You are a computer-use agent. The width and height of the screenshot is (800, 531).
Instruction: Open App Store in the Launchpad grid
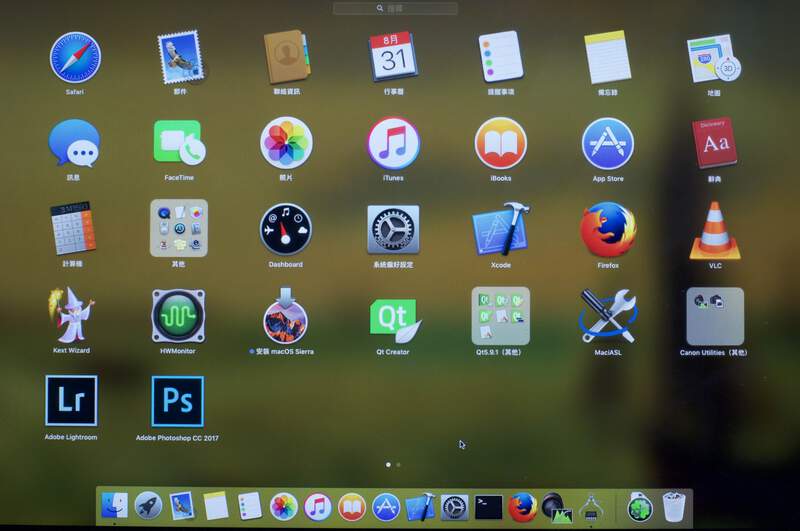[608, 144]
